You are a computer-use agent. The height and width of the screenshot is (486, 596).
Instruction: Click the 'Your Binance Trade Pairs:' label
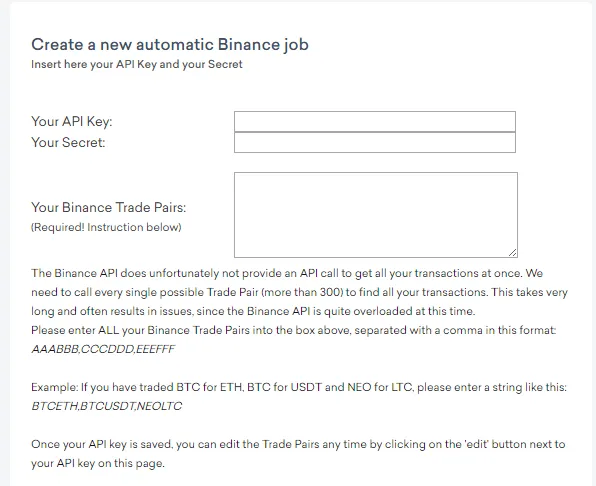click(109, 207)
